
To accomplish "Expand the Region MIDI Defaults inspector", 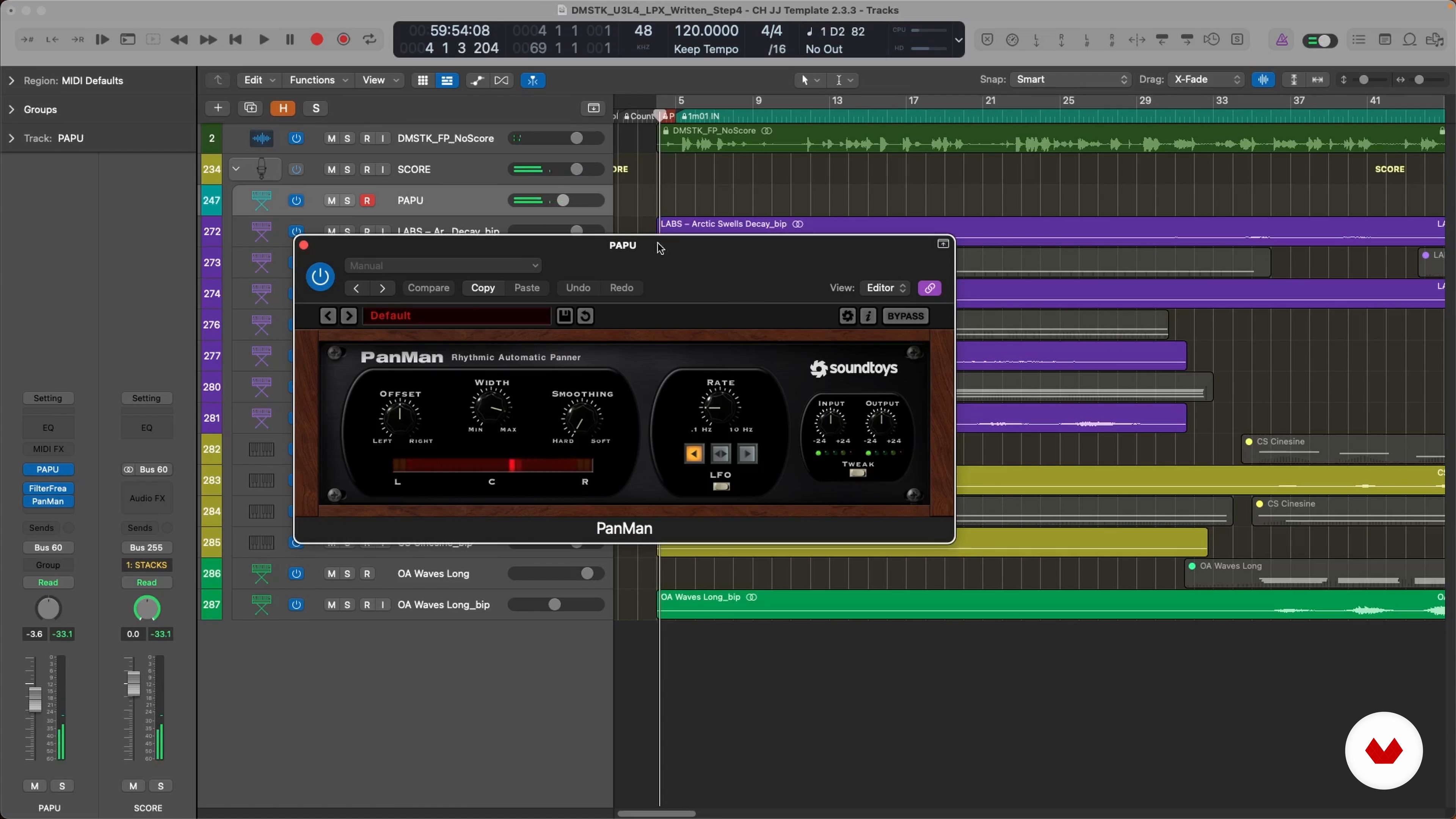I will pos(12,81).
